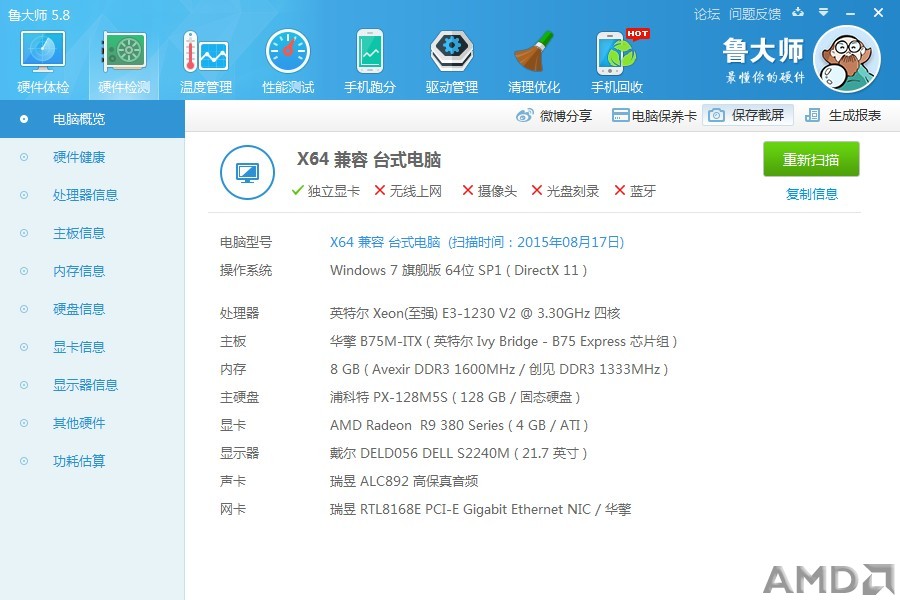Click the DELL S2240M monitor value
This screenshot has width=900, height=600.
458,454
